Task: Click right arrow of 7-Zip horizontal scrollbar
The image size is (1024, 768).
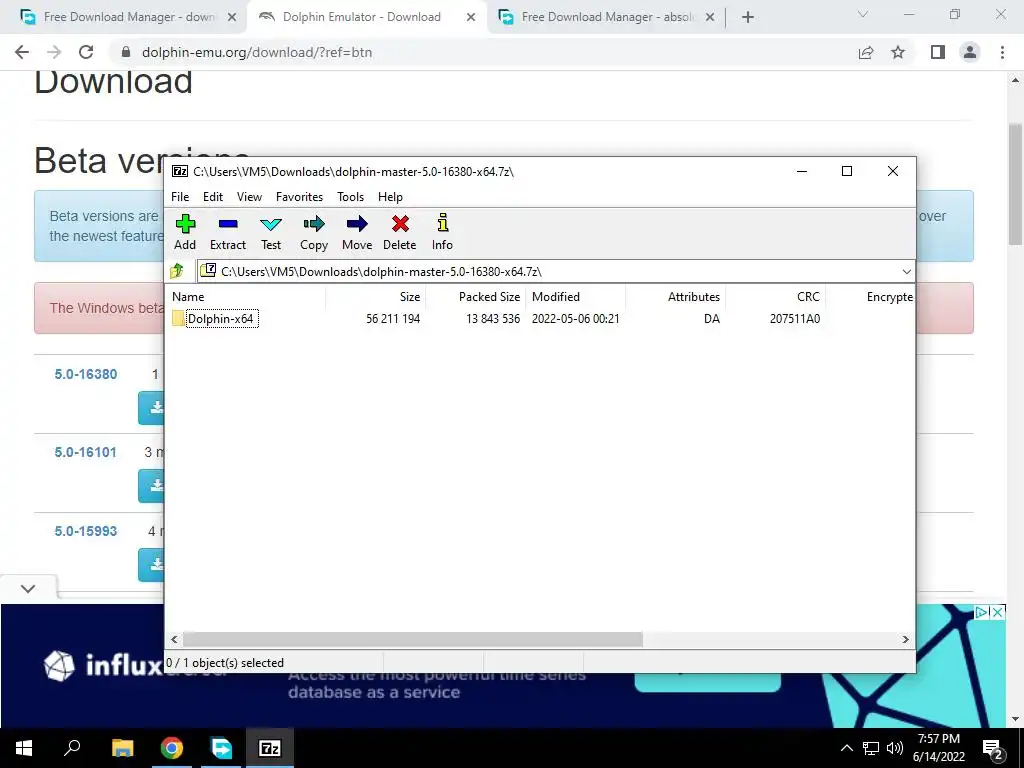Action: 906,639
